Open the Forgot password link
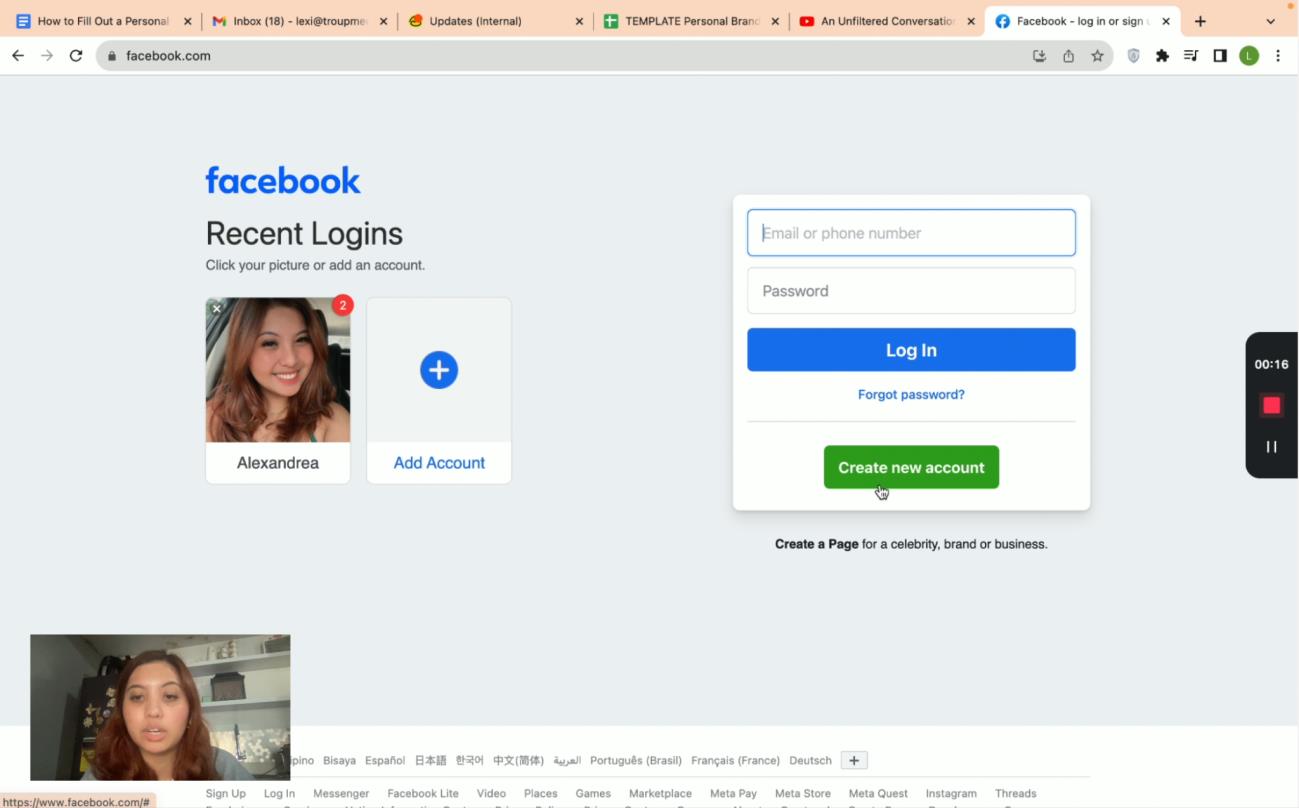 [x=911, y=394]
